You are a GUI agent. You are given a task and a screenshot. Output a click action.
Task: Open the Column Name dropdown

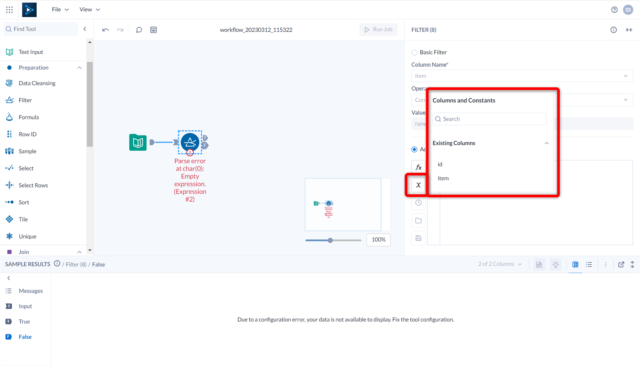[522, 76]
